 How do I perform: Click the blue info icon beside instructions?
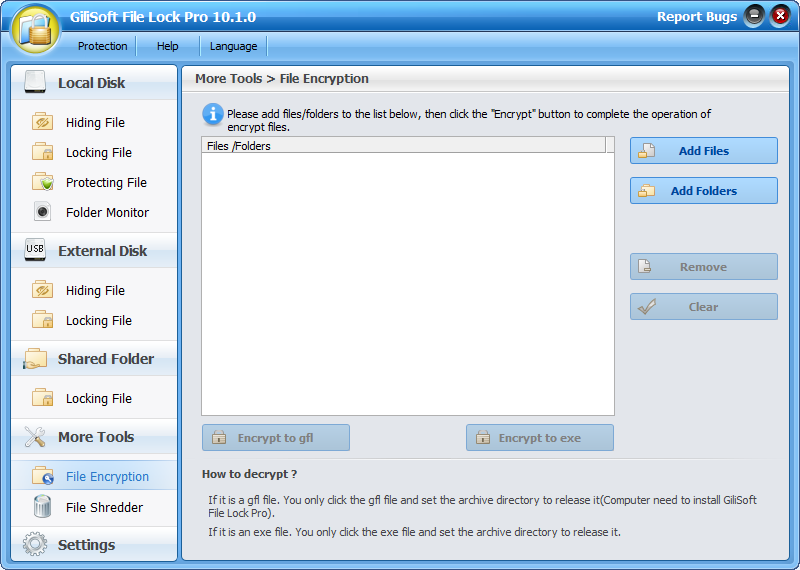click(x=213, y=114)
